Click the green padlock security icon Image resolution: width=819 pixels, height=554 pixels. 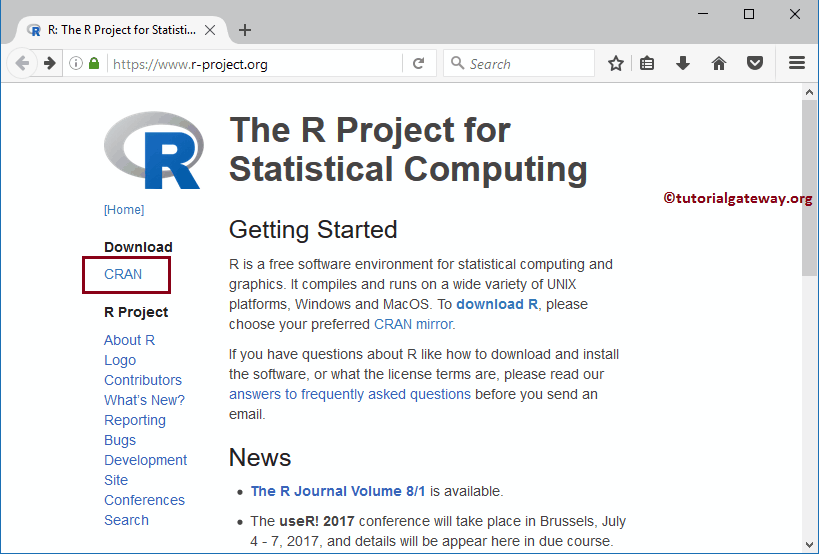(94, 63)
